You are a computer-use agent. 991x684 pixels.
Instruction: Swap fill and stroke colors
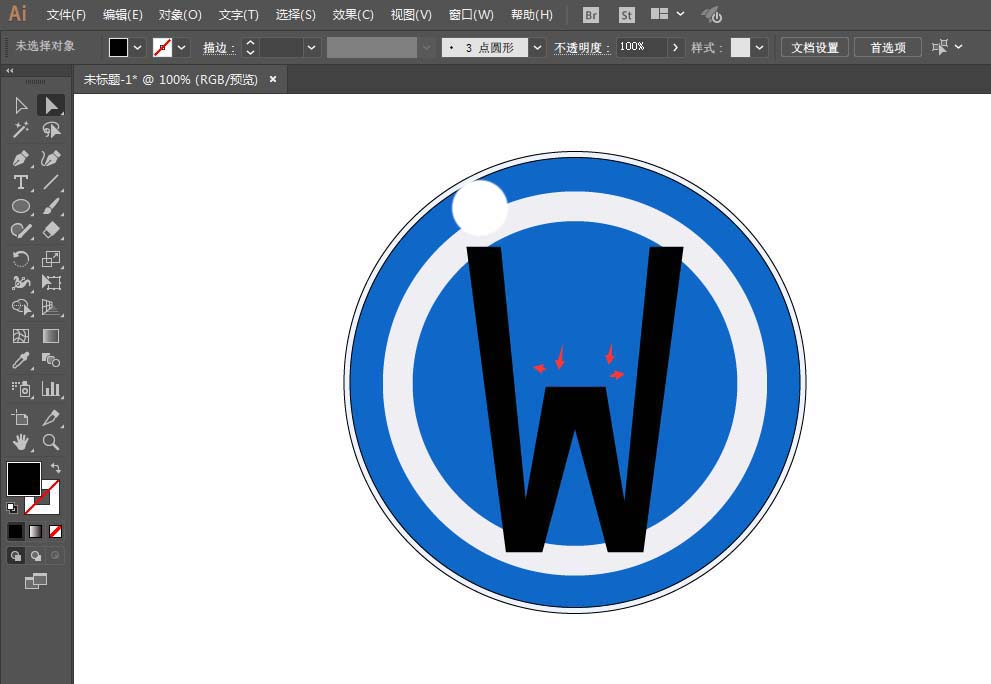pos(56,468)
